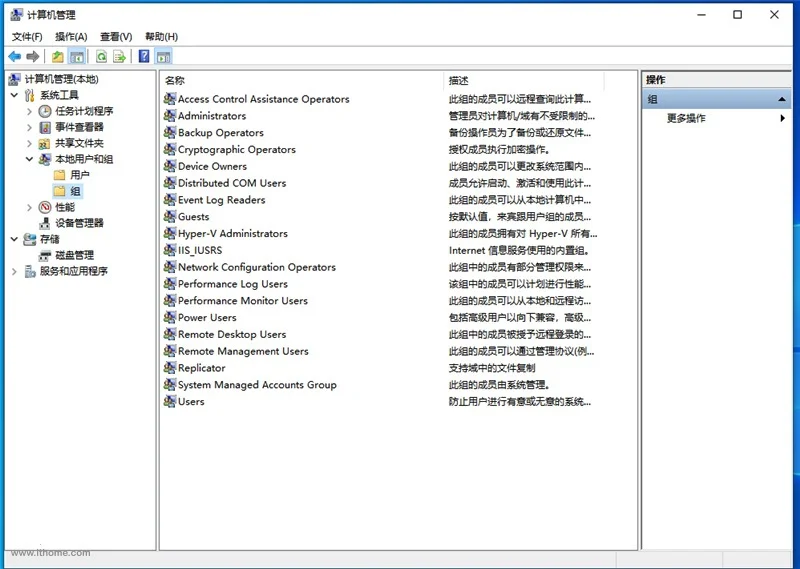
Task: Expand the 事件查看器 node
Action: pyautogui.click(x=29, y=127)
